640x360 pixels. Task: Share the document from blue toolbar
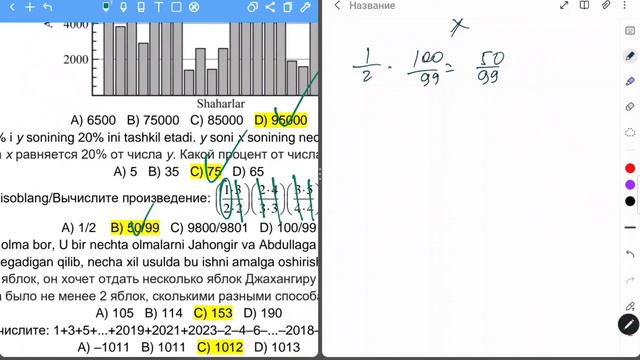270,7
